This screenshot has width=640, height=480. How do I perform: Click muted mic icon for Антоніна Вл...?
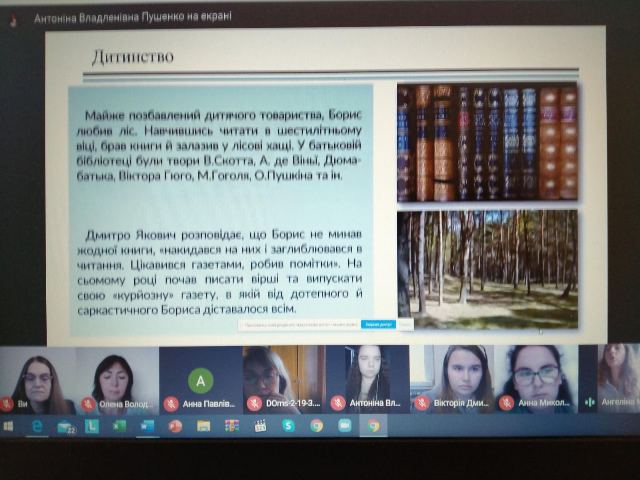[338, 403]
